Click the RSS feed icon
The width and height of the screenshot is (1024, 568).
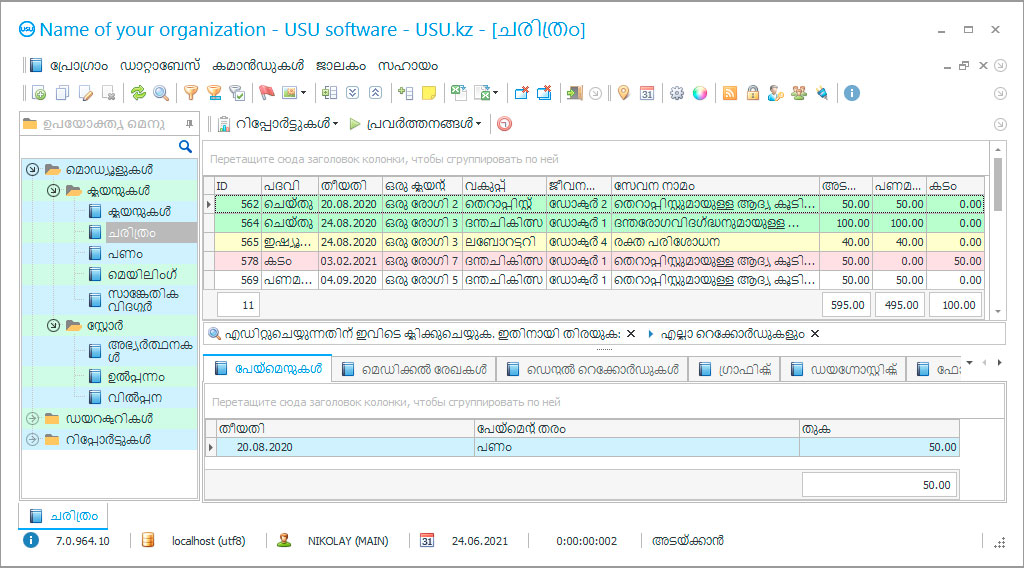coord(730,93)
